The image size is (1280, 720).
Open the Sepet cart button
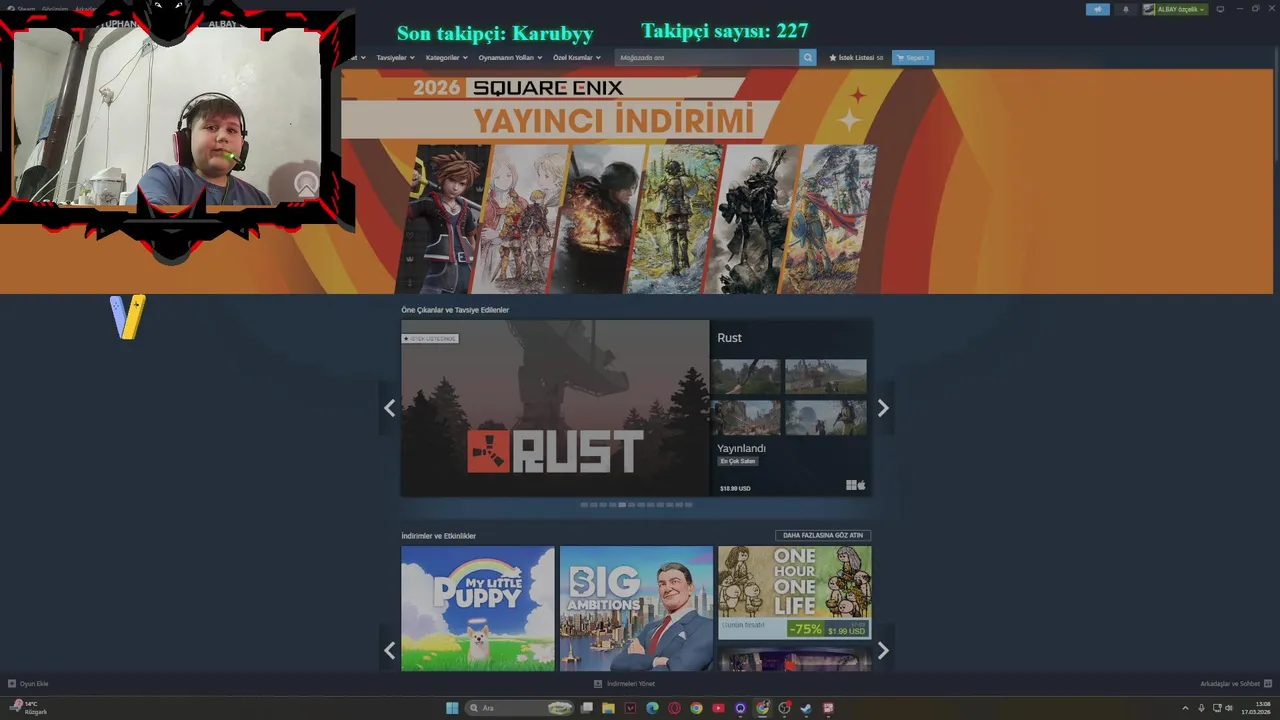coord(913,57)
